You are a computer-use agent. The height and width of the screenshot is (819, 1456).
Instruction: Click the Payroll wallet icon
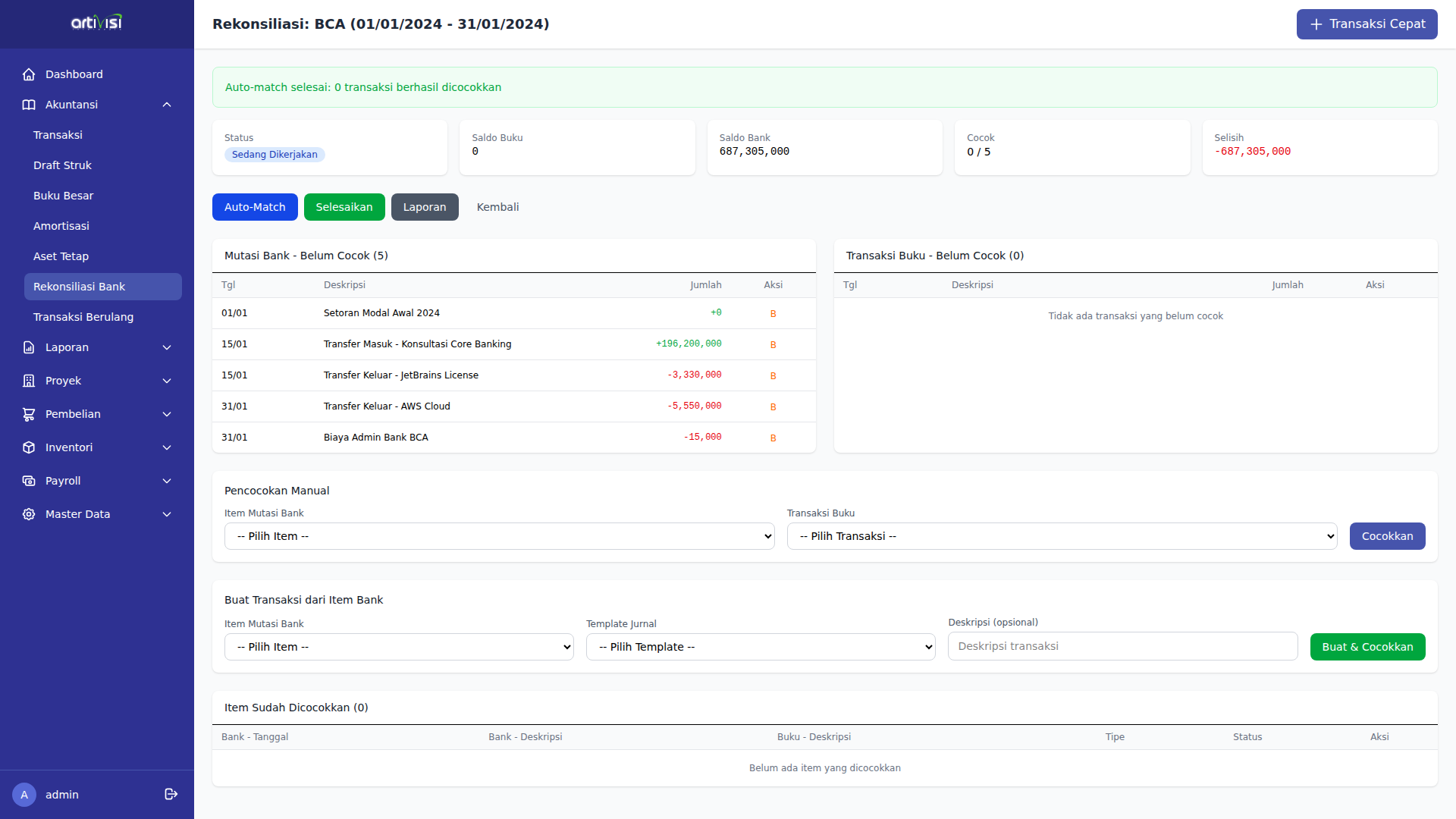pos(29,481)
